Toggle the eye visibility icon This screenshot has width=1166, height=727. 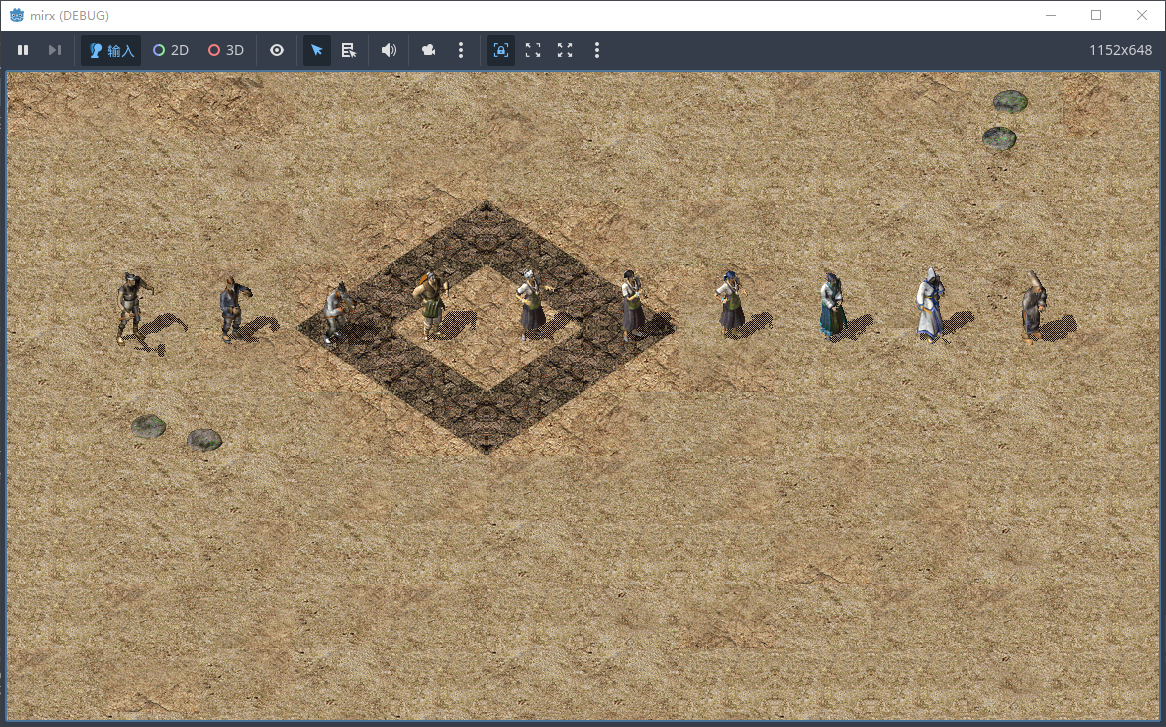277,50
